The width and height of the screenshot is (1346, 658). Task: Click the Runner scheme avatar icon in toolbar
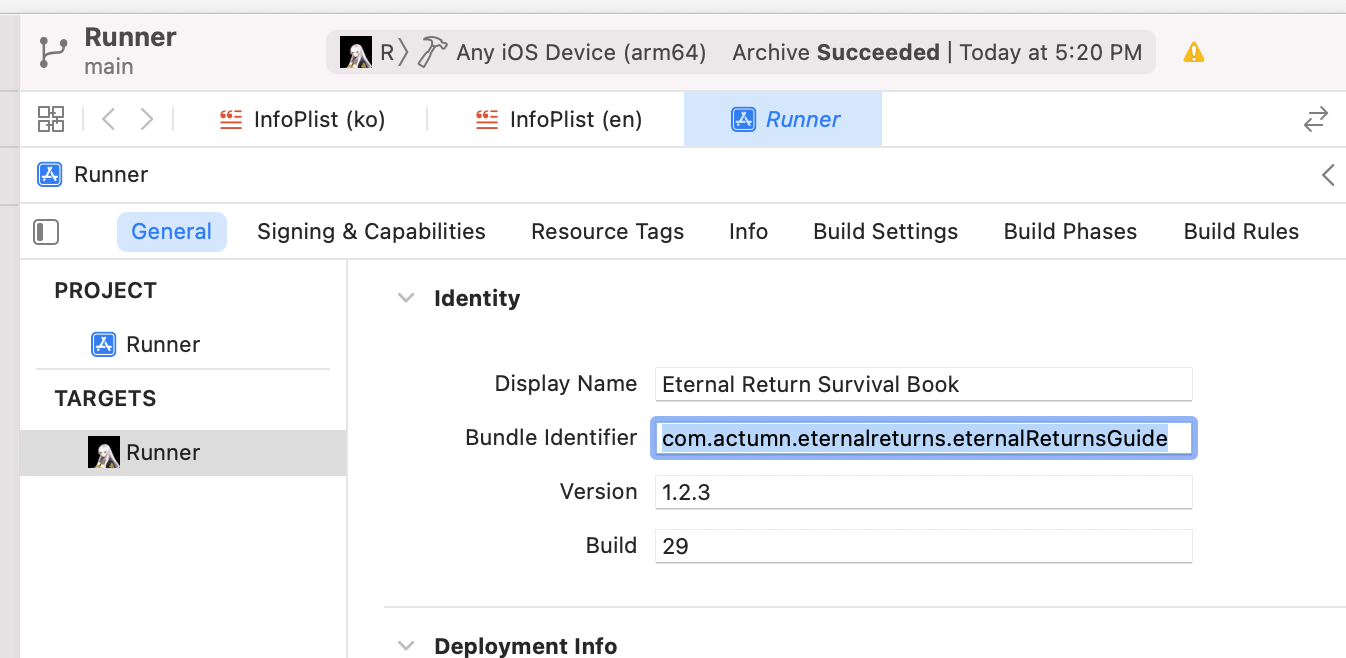pos(356,52)
